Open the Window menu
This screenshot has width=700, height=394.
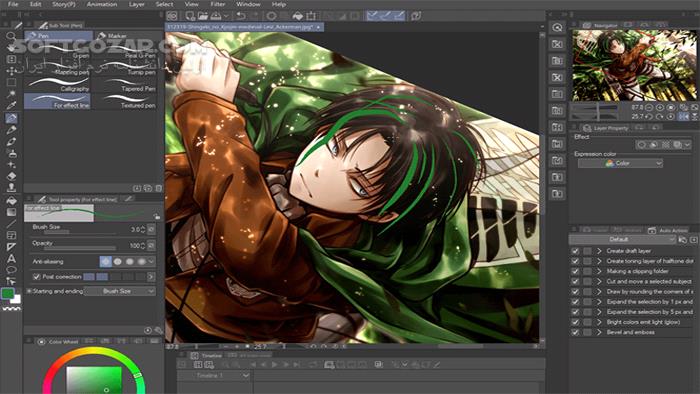point(248,4)
